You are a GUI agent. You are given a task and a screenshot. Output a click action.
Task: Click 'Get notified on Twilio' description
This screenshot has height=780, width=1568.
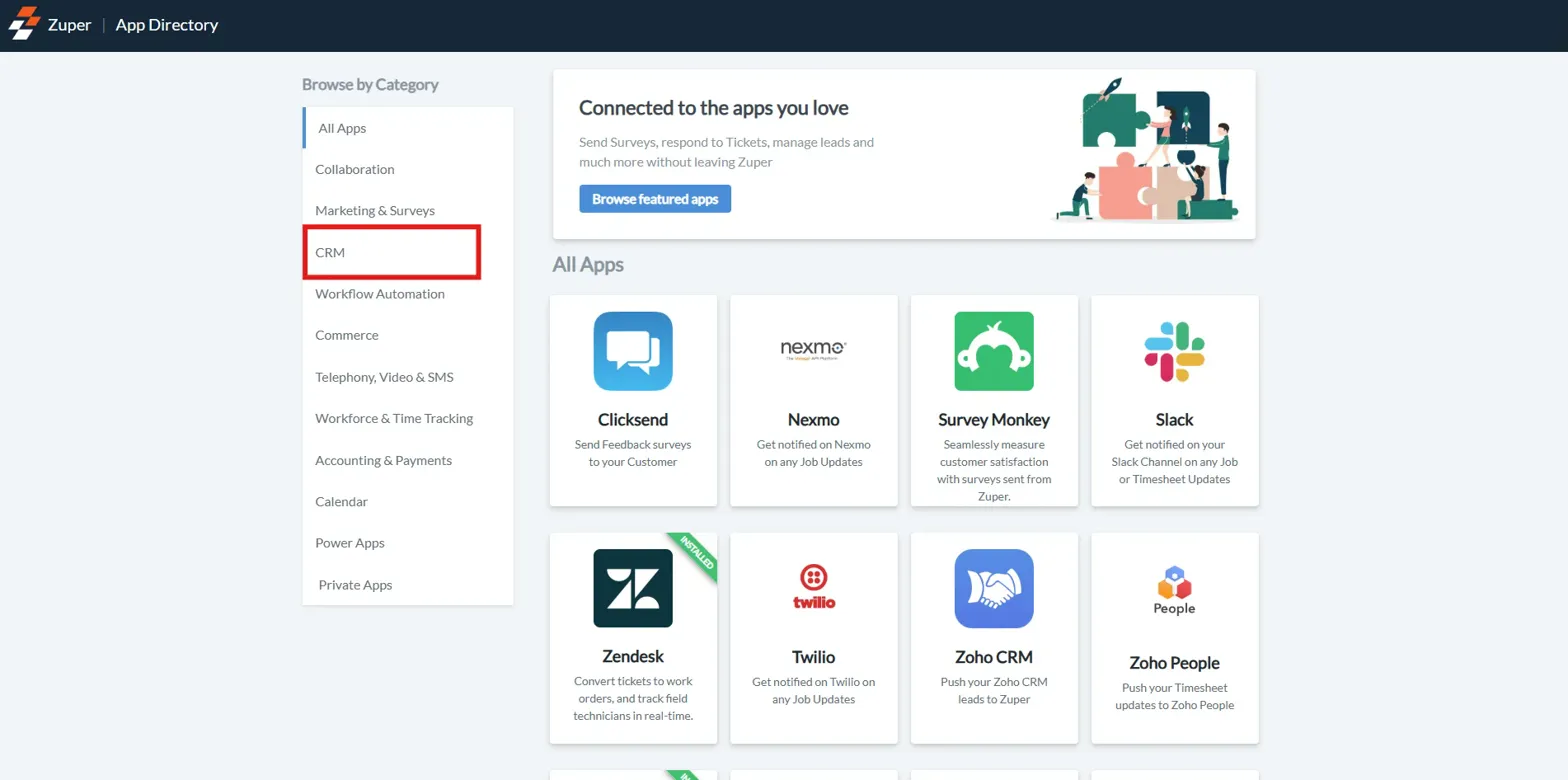[x=813, y=690]
